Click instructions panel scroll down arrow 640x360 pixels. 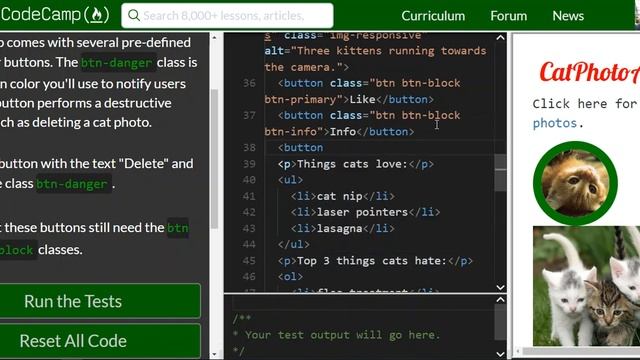coord(214,354)
